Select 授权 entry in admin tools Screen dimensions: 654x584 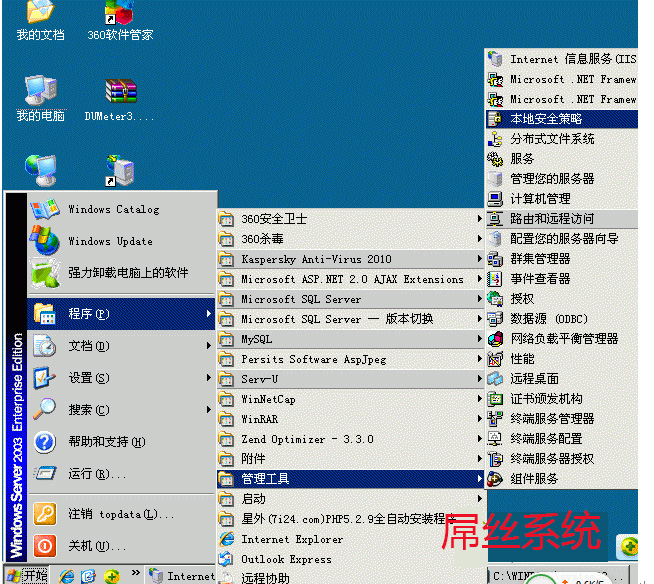click(x=561, y=299)
